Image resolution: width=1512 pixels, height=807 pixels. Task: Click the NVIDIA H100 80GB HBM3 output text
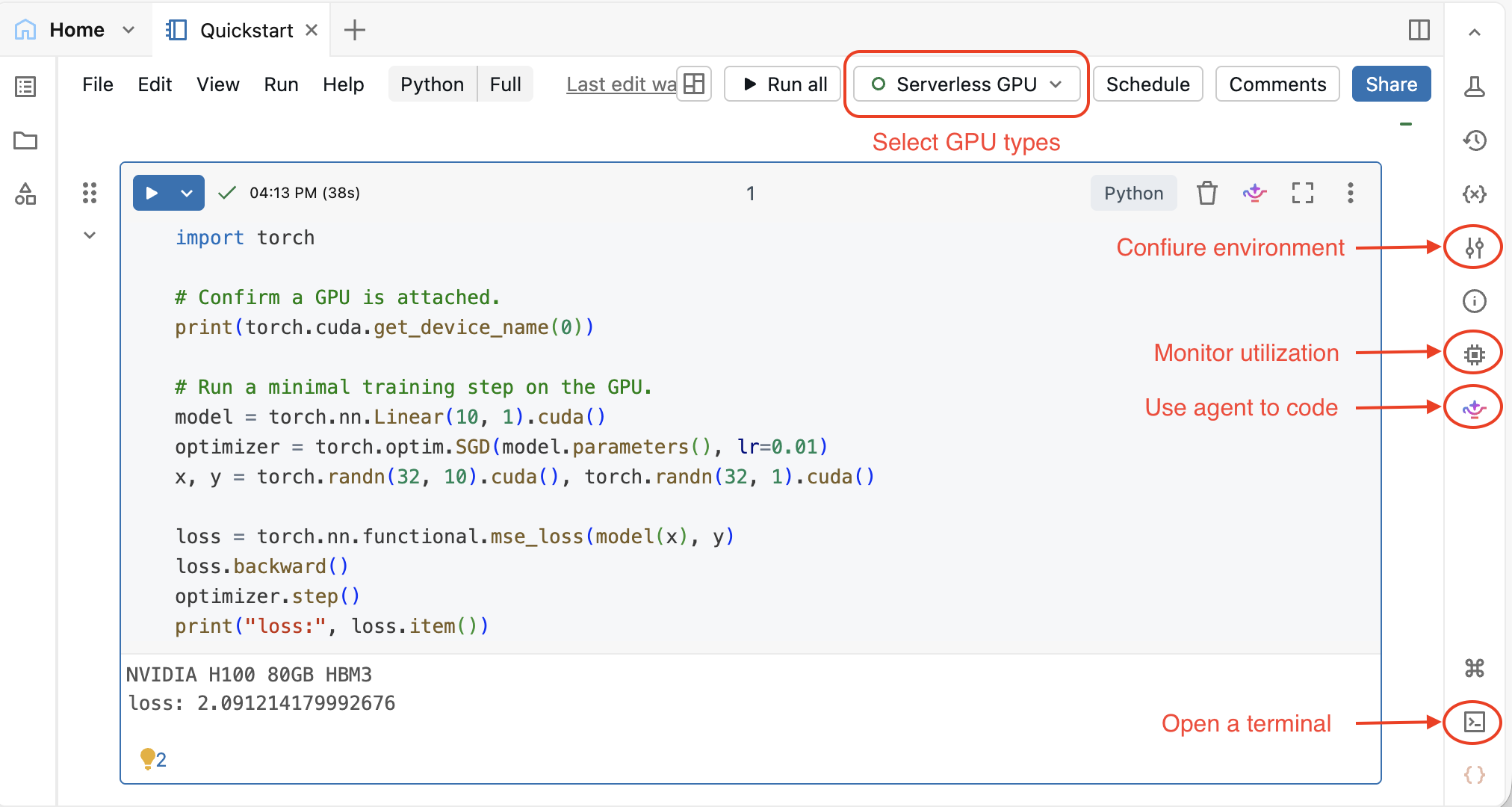tap(249, 675)
